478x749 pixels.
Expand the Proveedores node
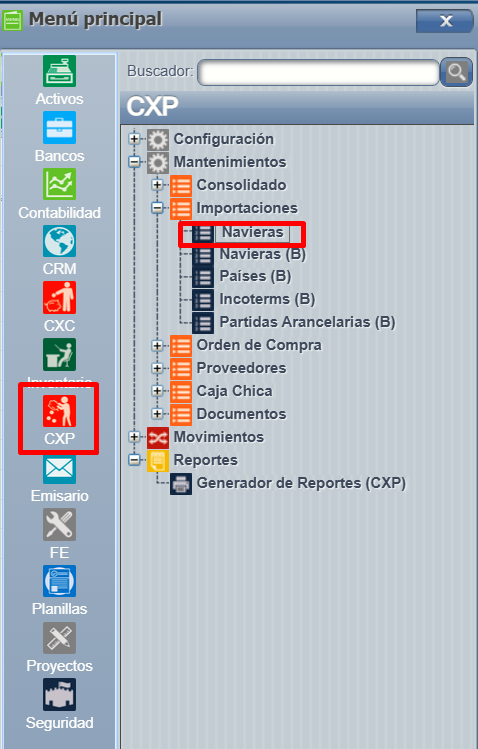pyautogui.click(x=158, y=368)
